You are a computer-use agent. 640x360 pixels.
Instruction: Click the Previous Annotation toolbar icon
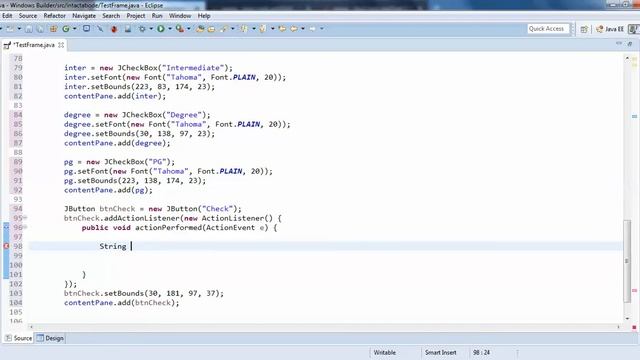point(263,29)
